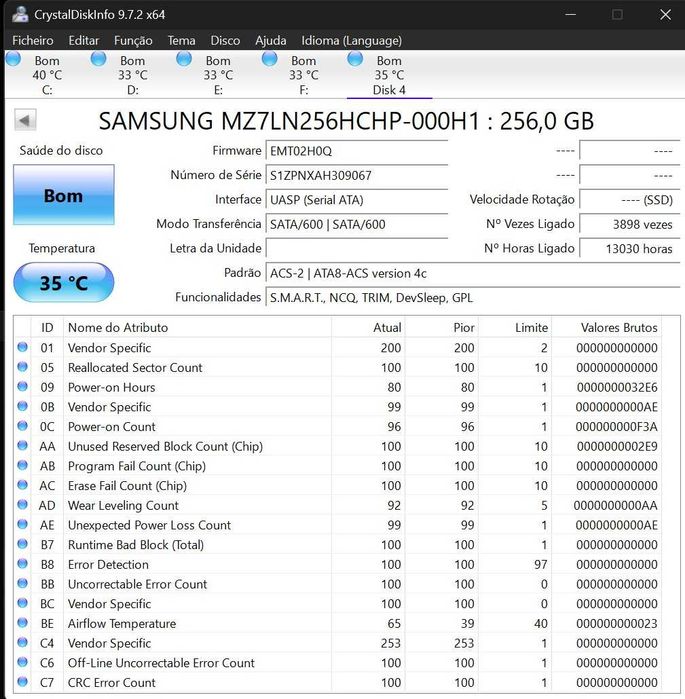This screenshot has width=685, height=699.
Task: Click raw value 0000000002E9
Action: [x=617, y=446]
